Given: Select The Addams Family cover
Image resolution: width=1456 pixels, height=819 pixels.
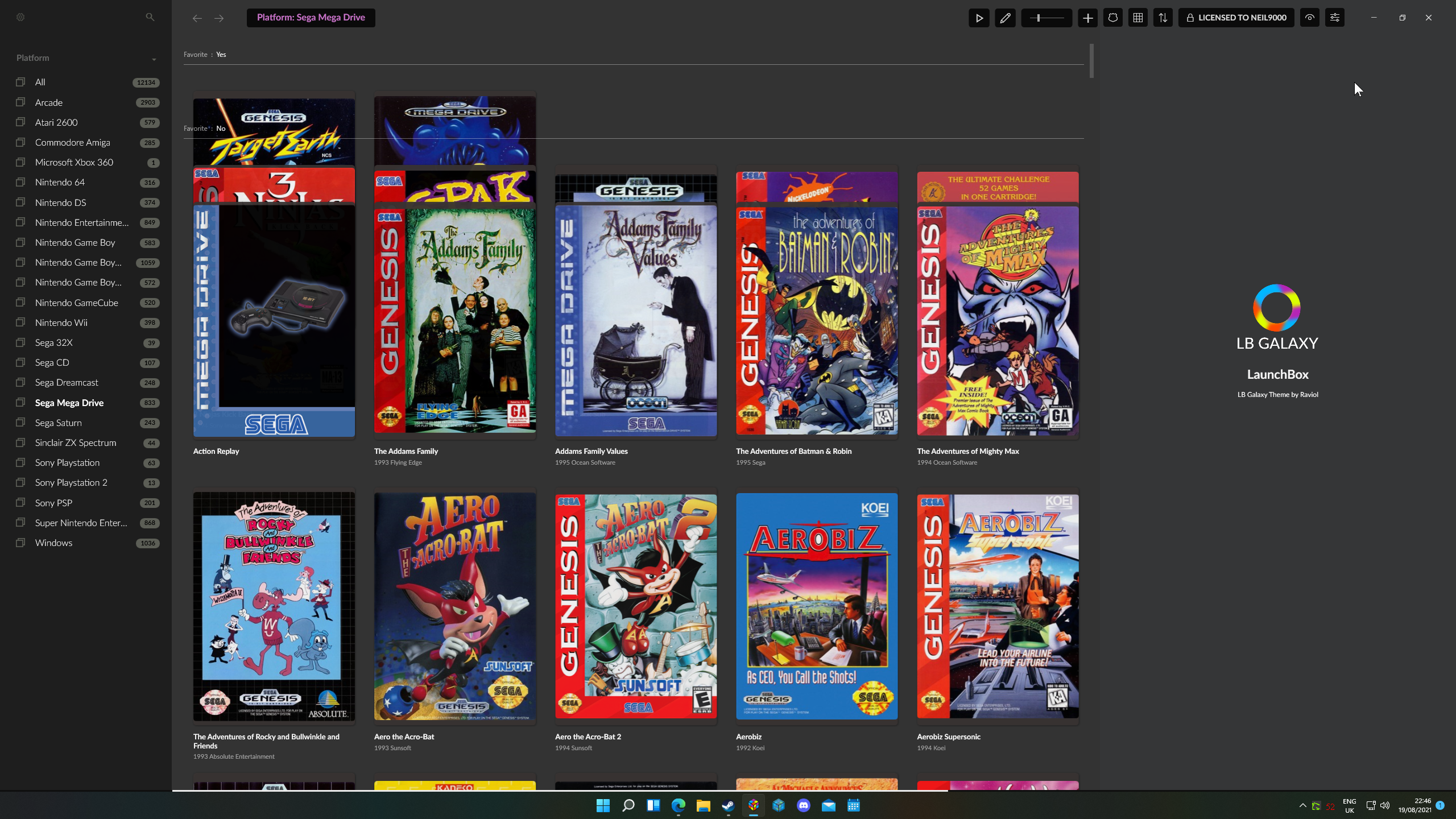Looking at the screenshot, I should pos(454,320).
